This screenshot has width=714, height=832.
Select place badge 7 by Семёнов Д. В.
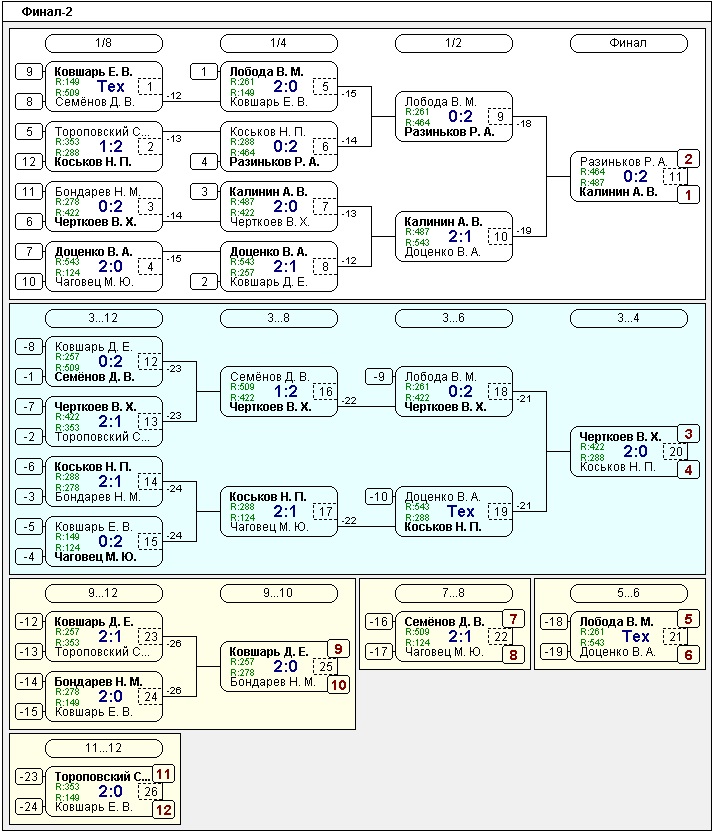pos(513,619)
